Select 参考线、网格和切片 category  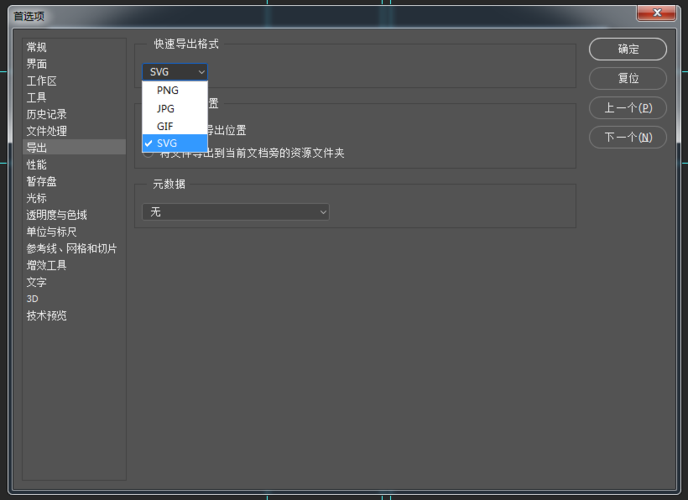(x=72, y=248)
